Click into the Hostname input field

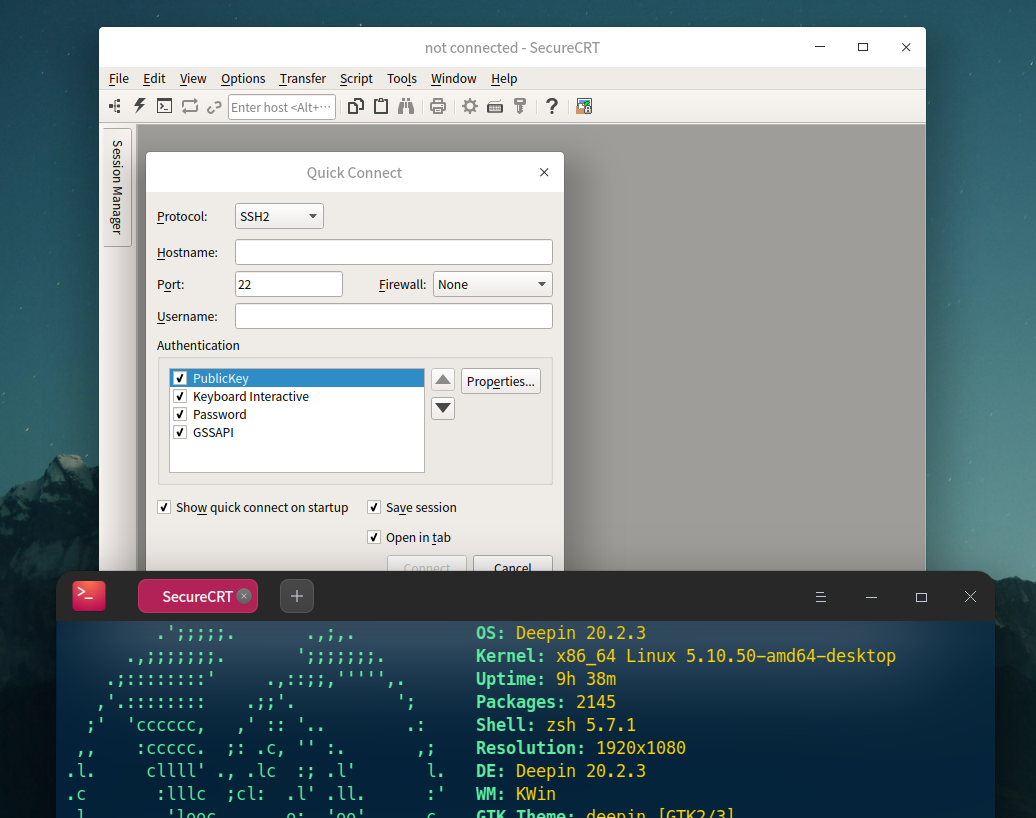click(393, 252)
